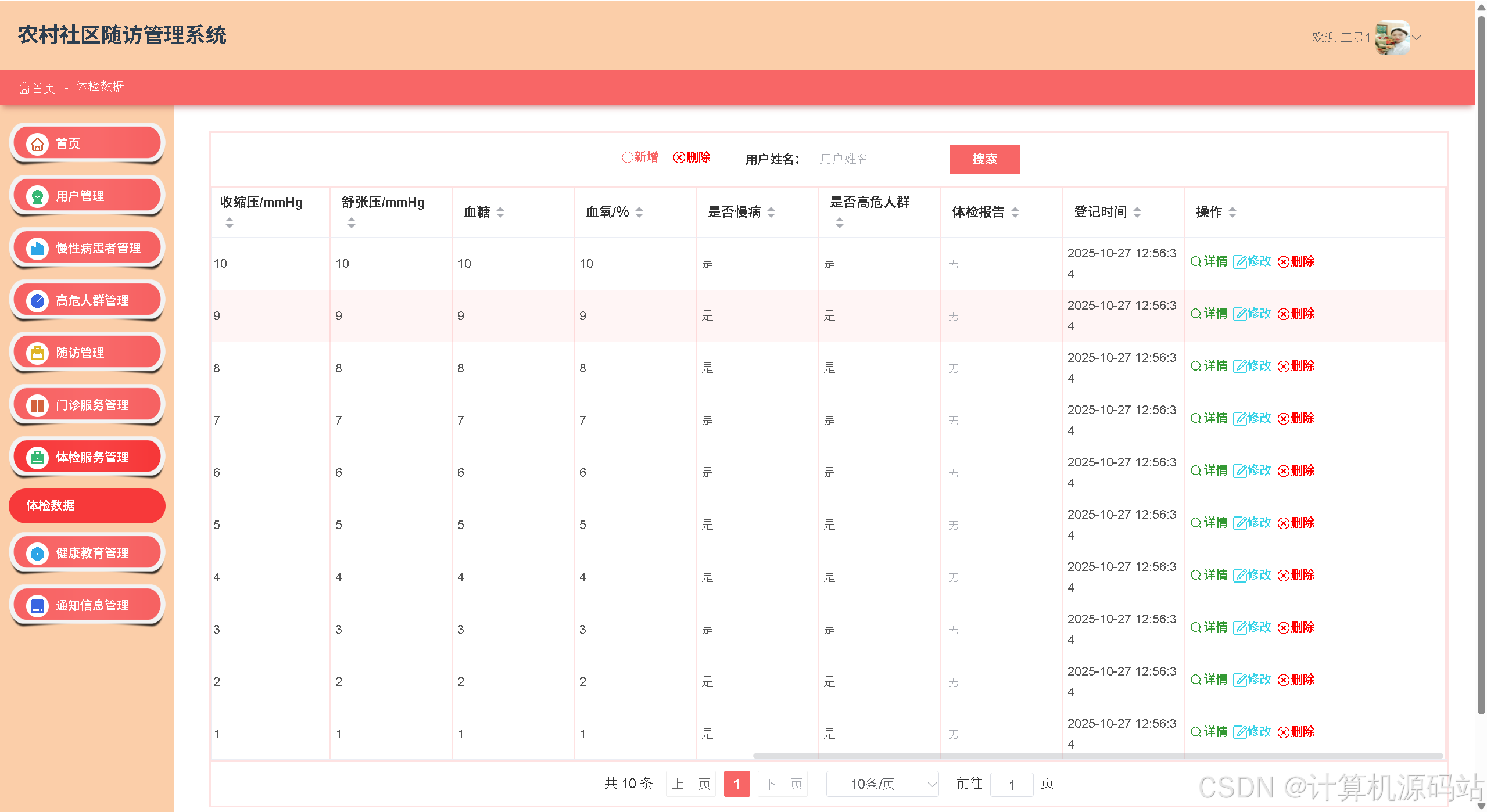
Task: Click the table horizontal scrollbar
Action: tap(1098, 756)
